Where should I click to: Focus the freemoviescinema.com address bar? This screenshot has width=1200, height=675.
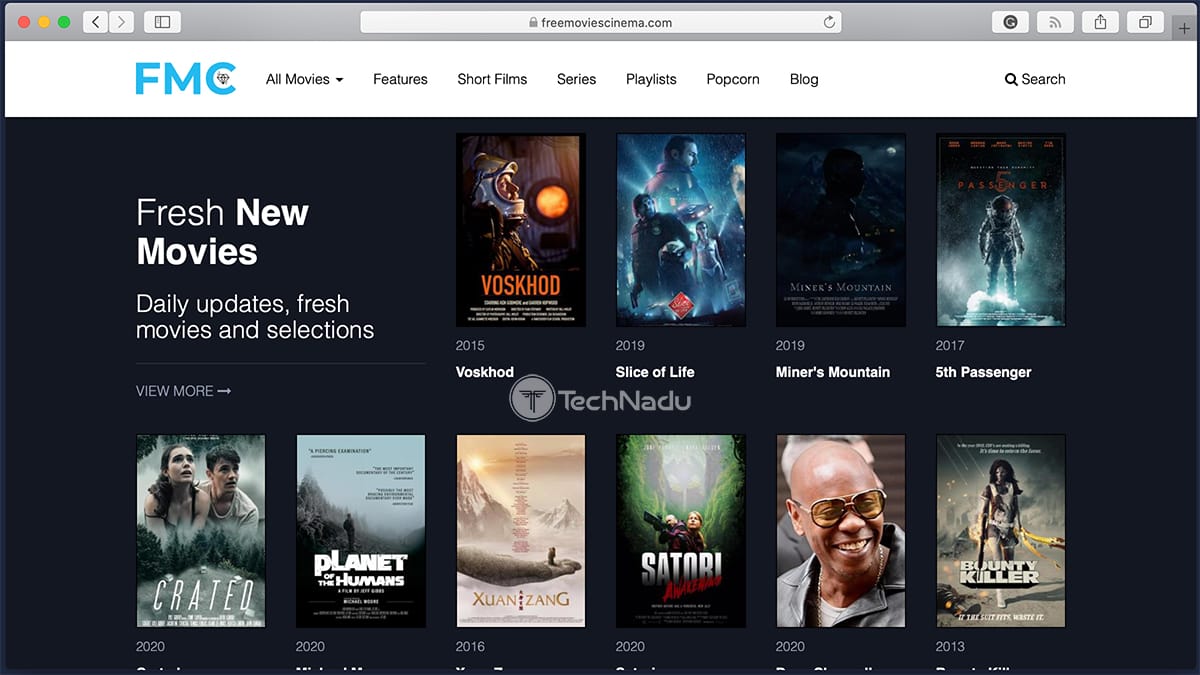click(600, 22)
